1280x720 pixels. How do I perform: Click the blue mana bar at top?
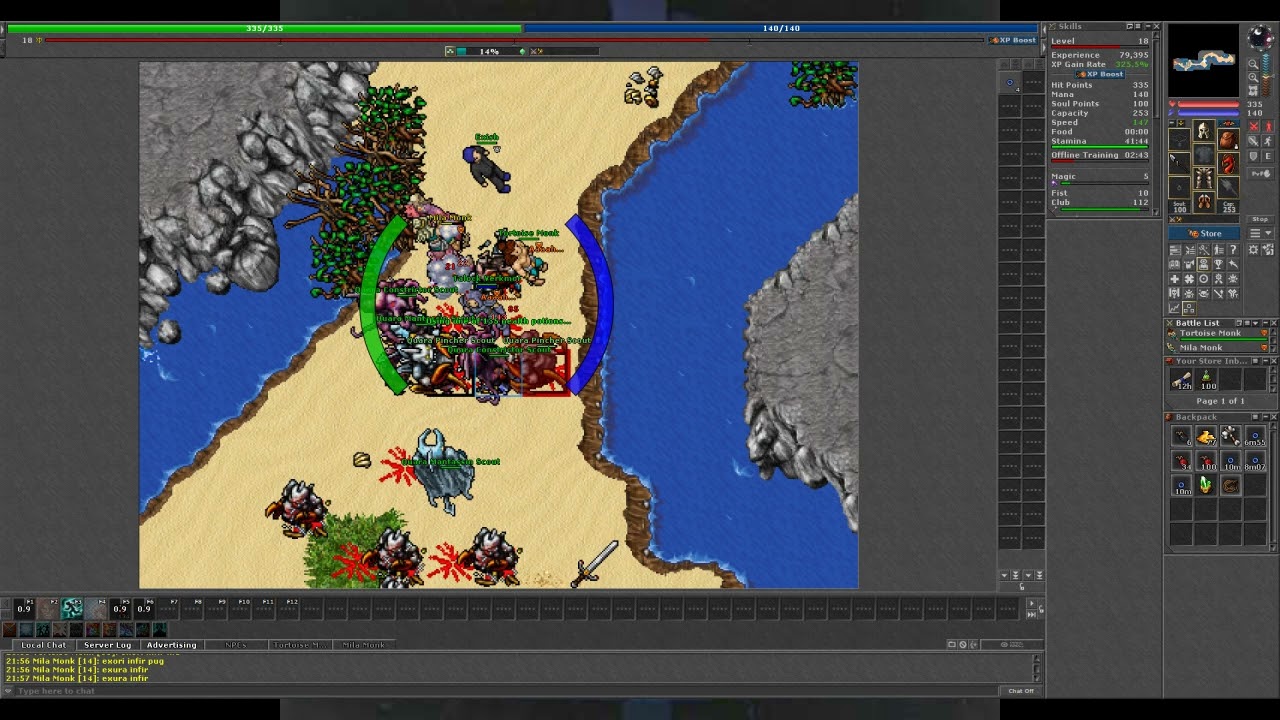[x=780, y=29]
